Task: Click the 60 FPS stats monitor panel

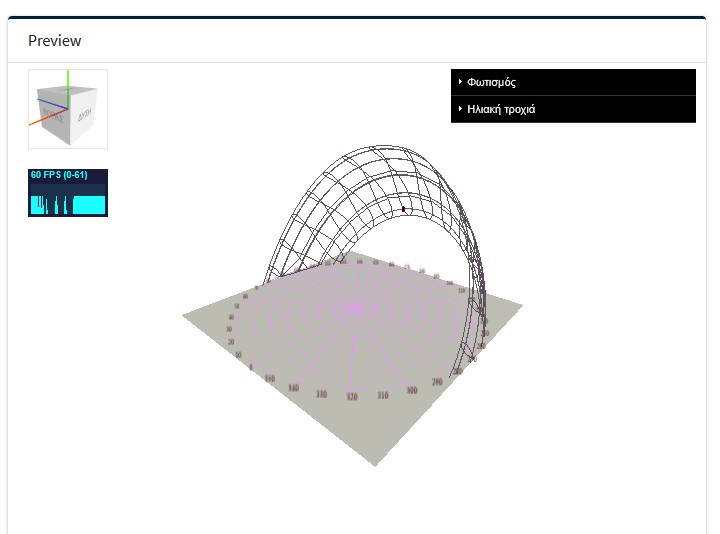Action: 68,192
